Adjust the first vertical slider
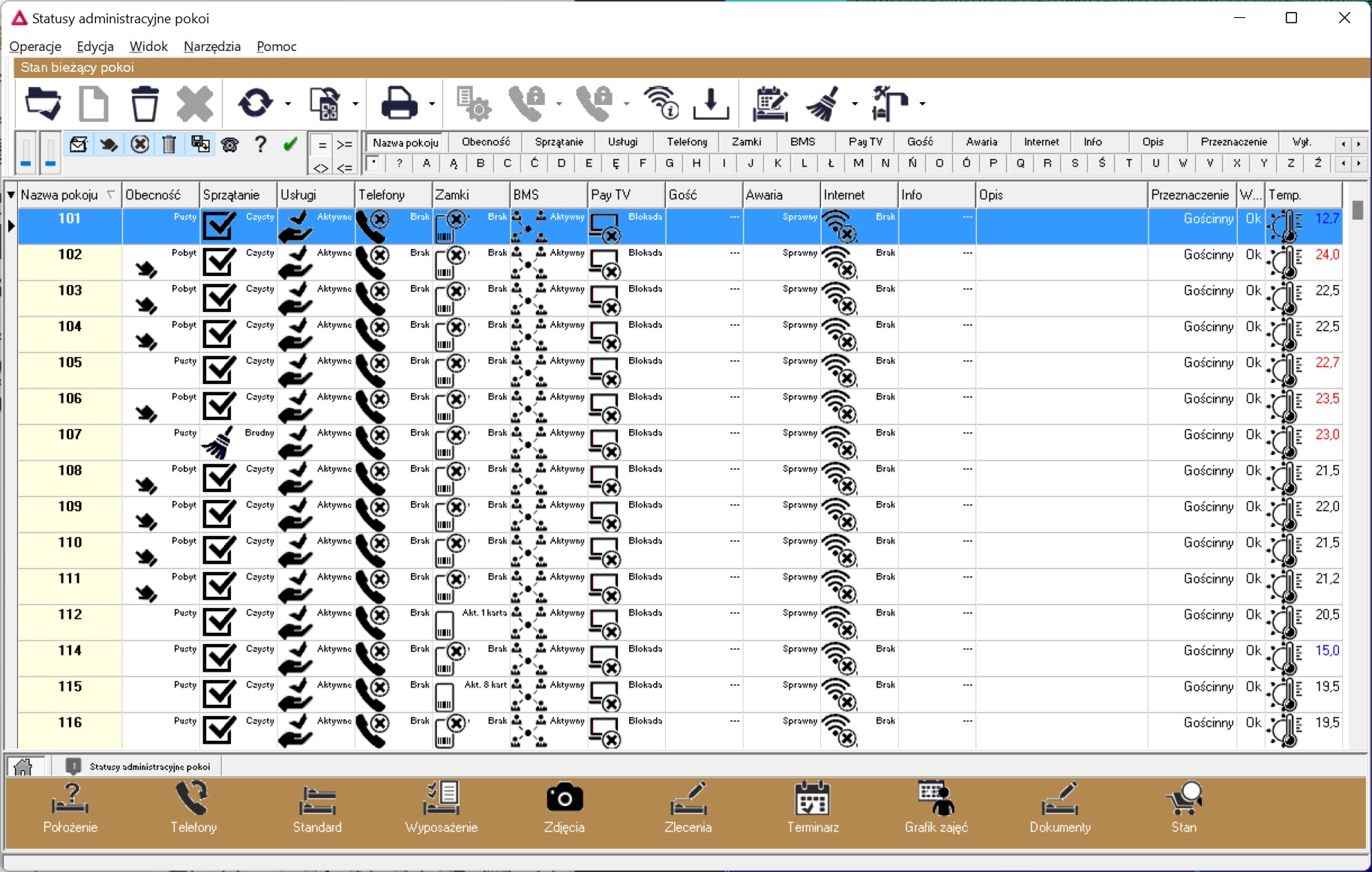Screen dimensions: 1372x872 point(26,153)
